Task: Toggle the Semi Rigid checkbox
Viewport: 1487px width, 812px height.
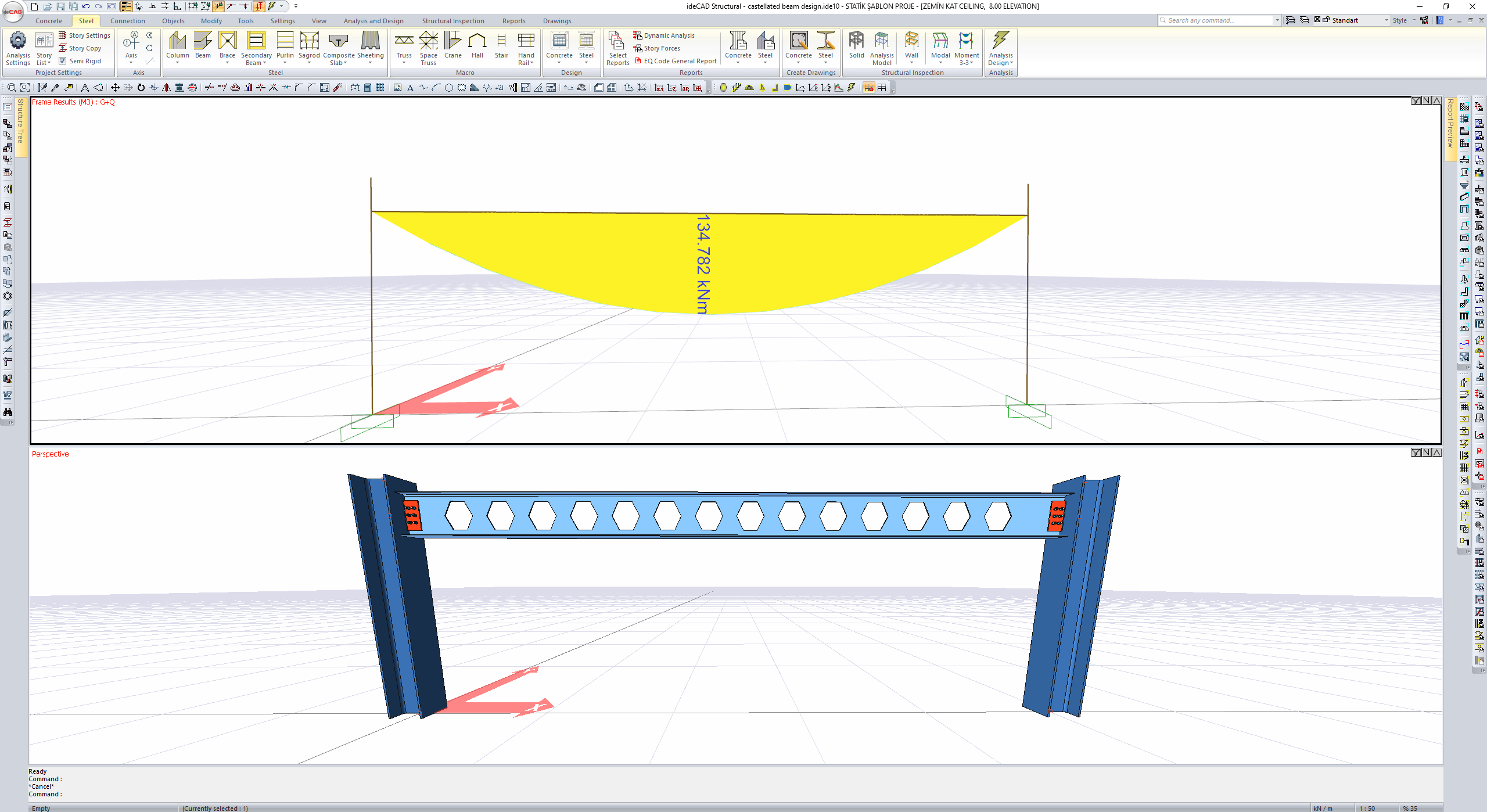Action: coord(63,61)
